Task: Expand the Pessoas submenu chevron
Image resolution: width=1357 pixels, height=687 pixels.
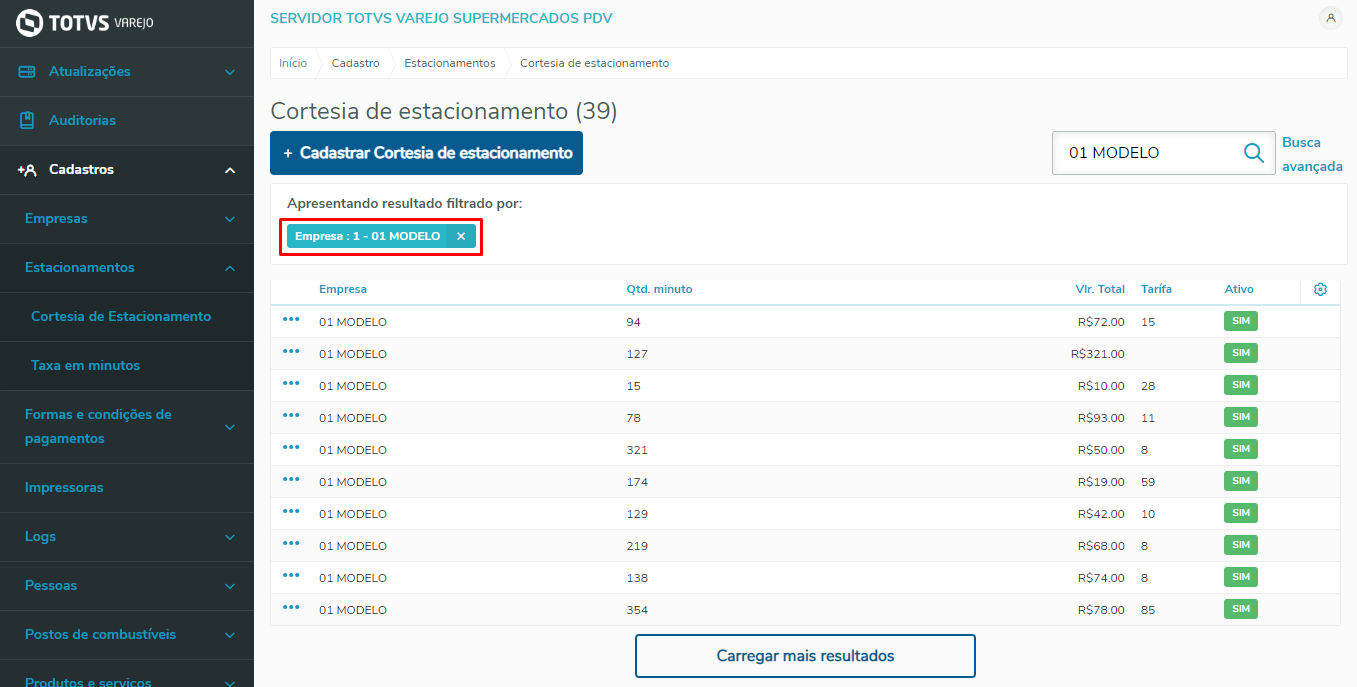Action: (x=230, y=586)
